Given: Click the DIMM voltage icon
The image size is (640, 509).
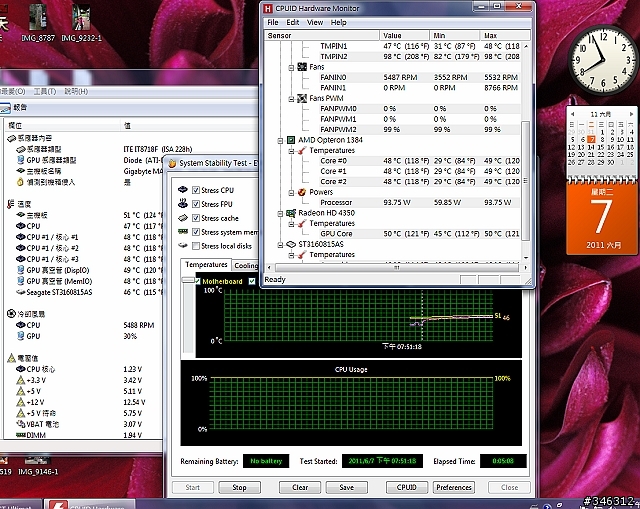Looking at the screenshot, I should (20, 435).
